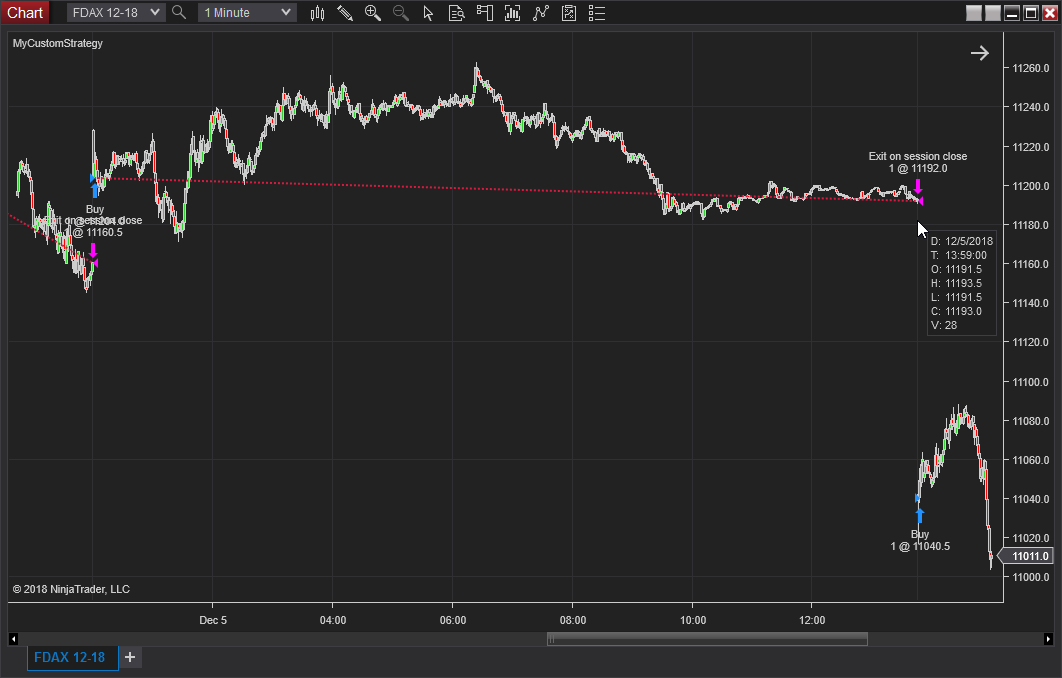Click the © 2018 NinjaTrader, LLC text

[x=71, y=589]
